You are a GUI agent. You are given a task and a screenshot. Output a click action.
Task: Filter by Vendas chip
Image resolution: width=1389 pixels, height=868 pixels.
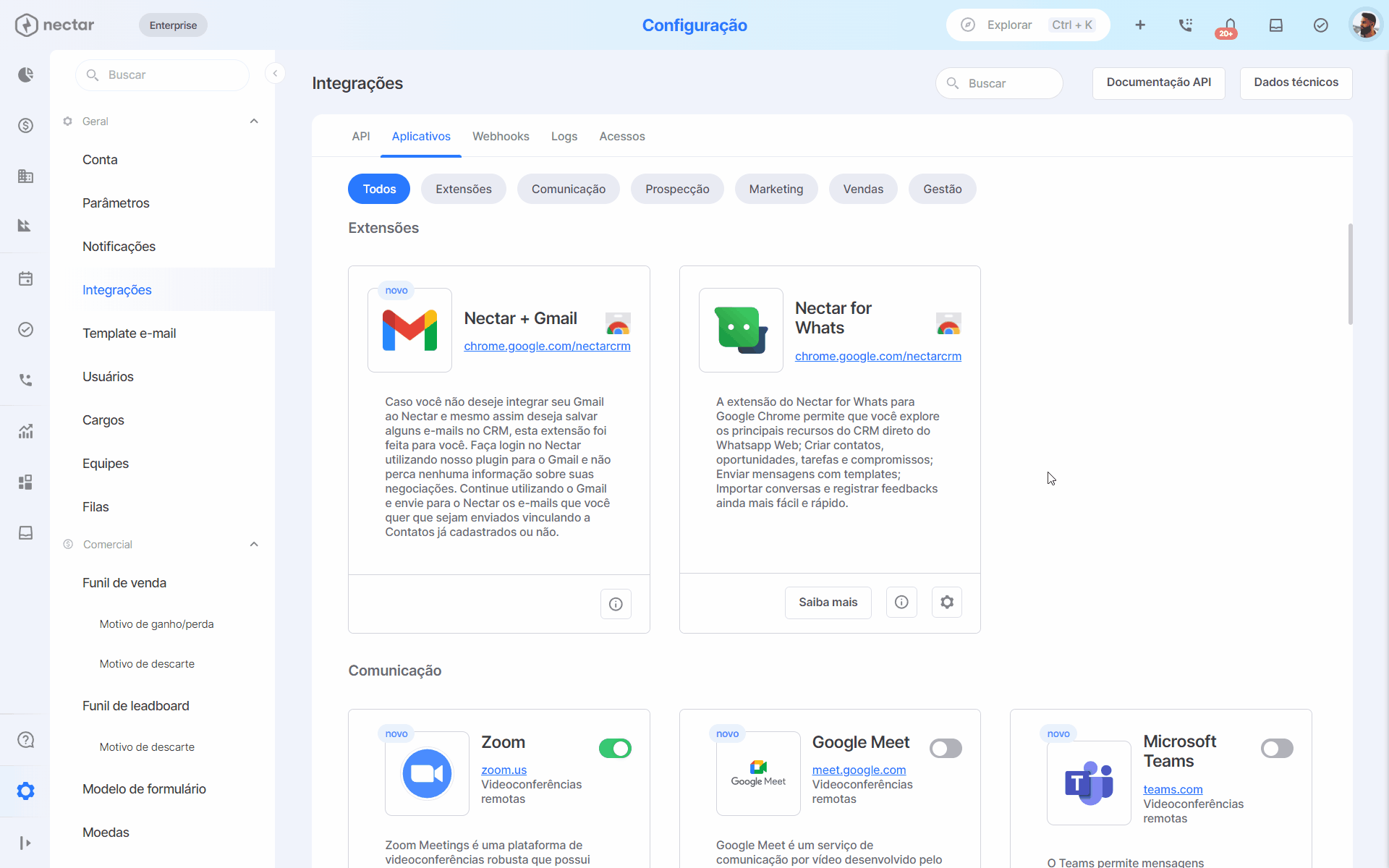point(863,189)
